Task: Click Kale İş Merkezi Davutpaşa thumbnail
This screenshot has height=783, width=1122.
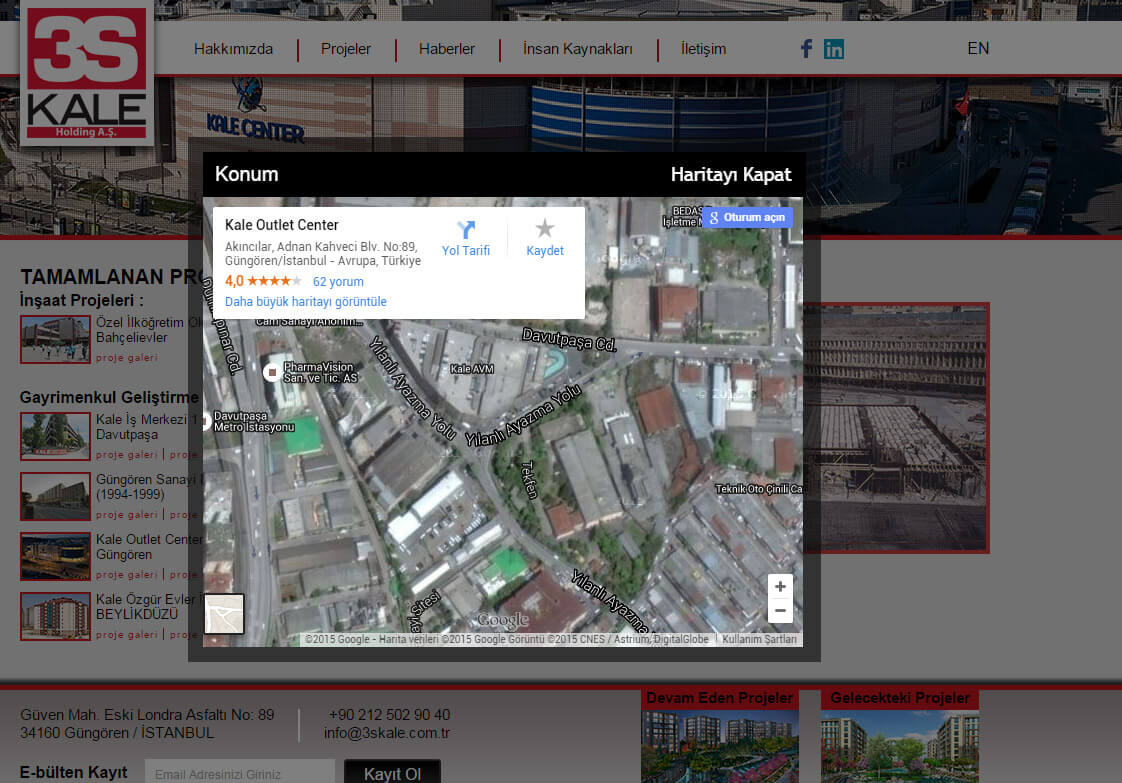Action: [55, 436]
